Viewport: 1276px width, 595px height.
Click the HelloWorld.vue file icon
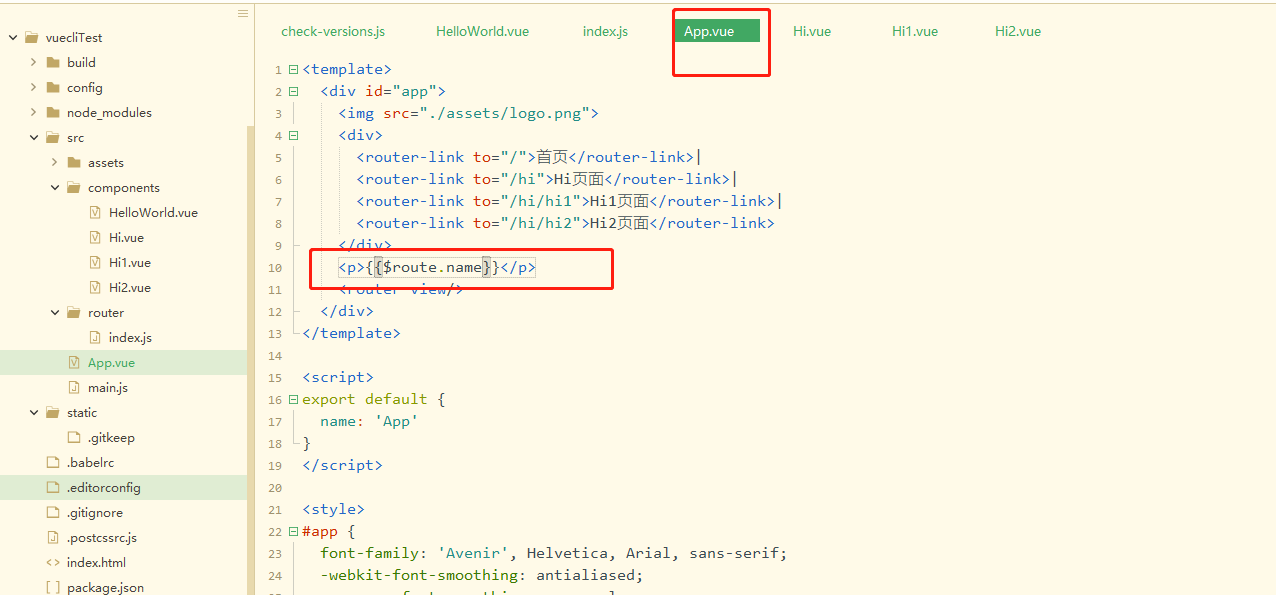(95, 212)
